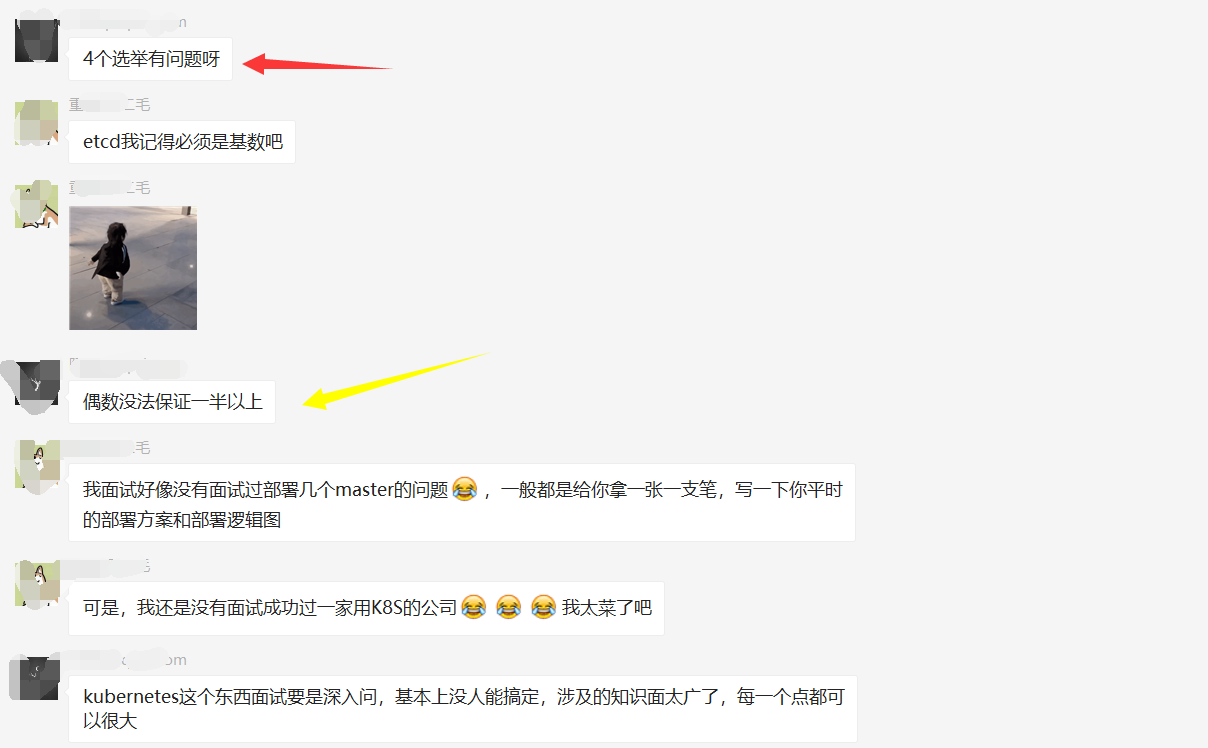Image resolution: width=1208 pixels, height=748 pixels.
Task: Click sender name above the kubernetes message
Action: click(x=127, y=661)
